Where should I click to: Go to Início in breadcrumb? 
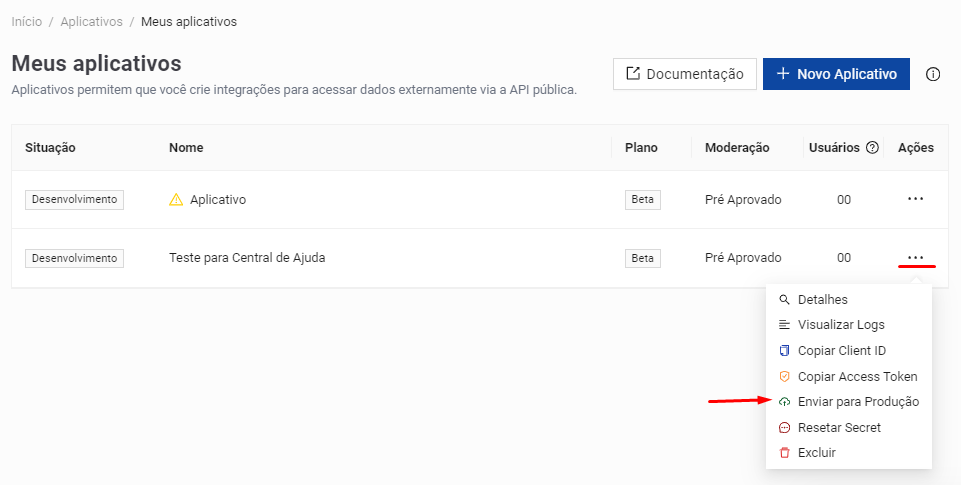pos(26,21)
